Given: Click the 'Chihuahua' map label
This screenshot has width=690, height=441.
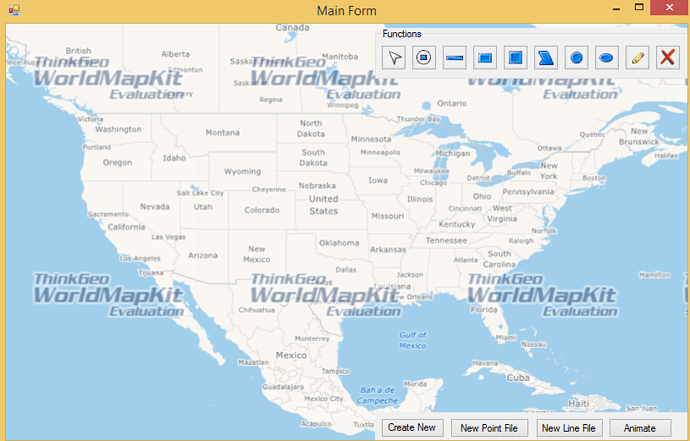Looking at the screenshot, I should click(x=257, y=310).
